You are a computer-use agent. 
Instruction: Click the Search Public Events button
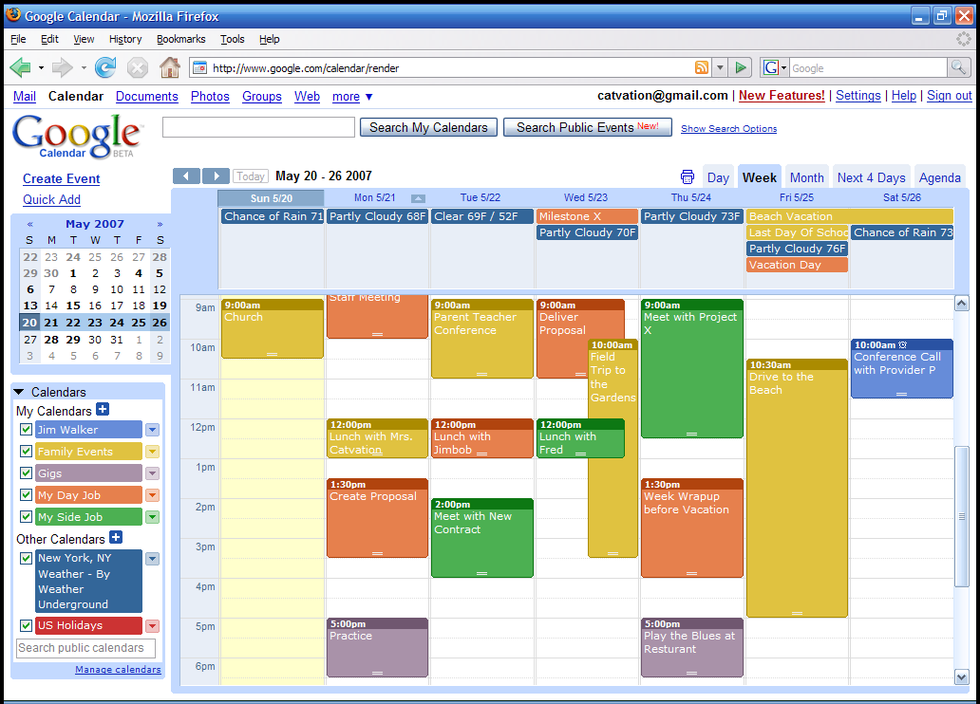click(587, 127)
